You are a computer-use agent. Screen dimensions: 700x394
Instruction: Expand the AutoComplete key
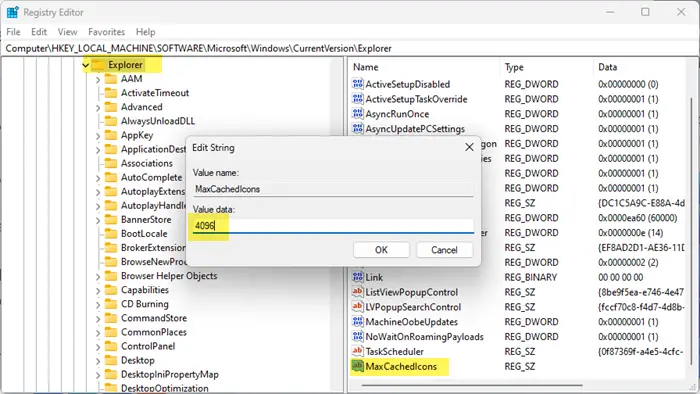[98, 178]
